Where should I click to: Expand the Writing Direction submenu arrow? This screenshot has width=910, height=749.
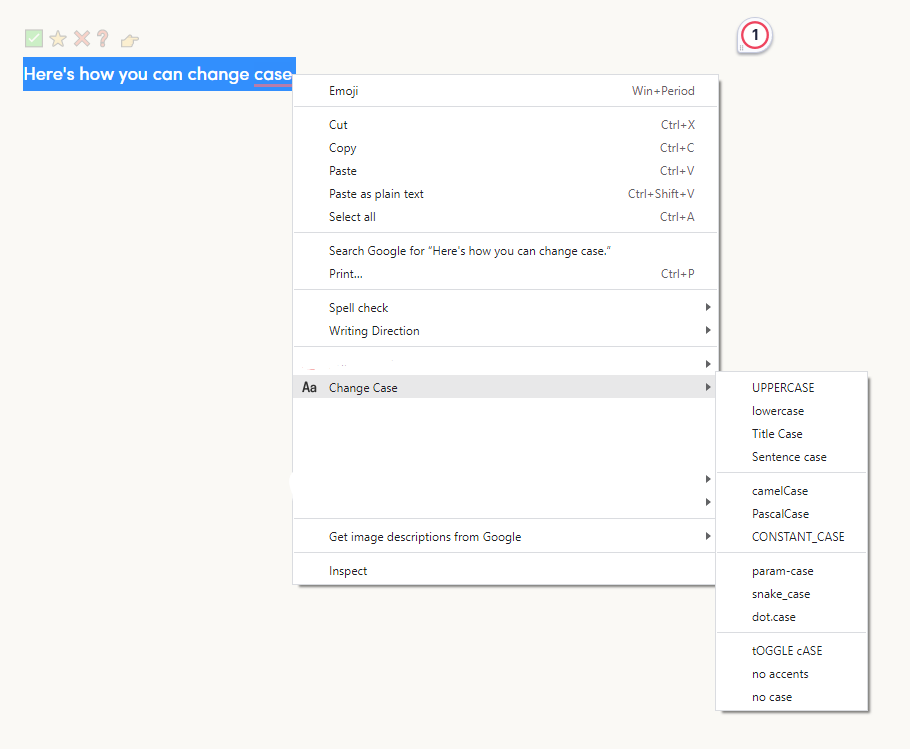click(x=708, y=331)
